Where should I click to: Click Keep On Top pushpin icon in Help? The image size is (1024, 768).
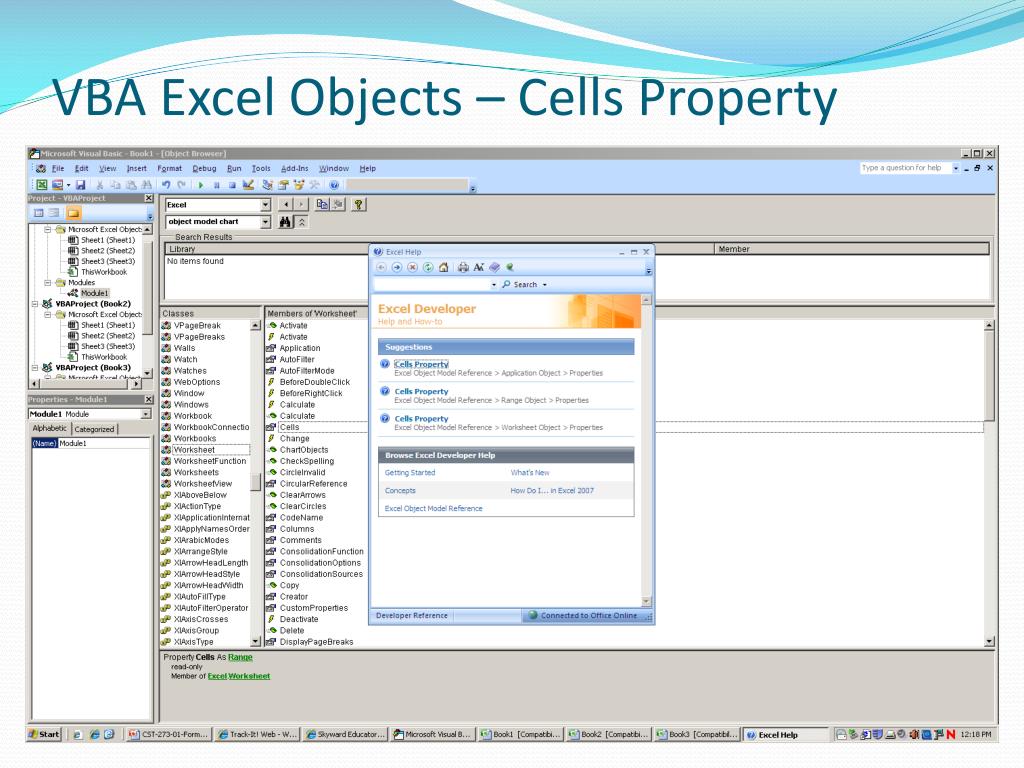tap(510, 267)
